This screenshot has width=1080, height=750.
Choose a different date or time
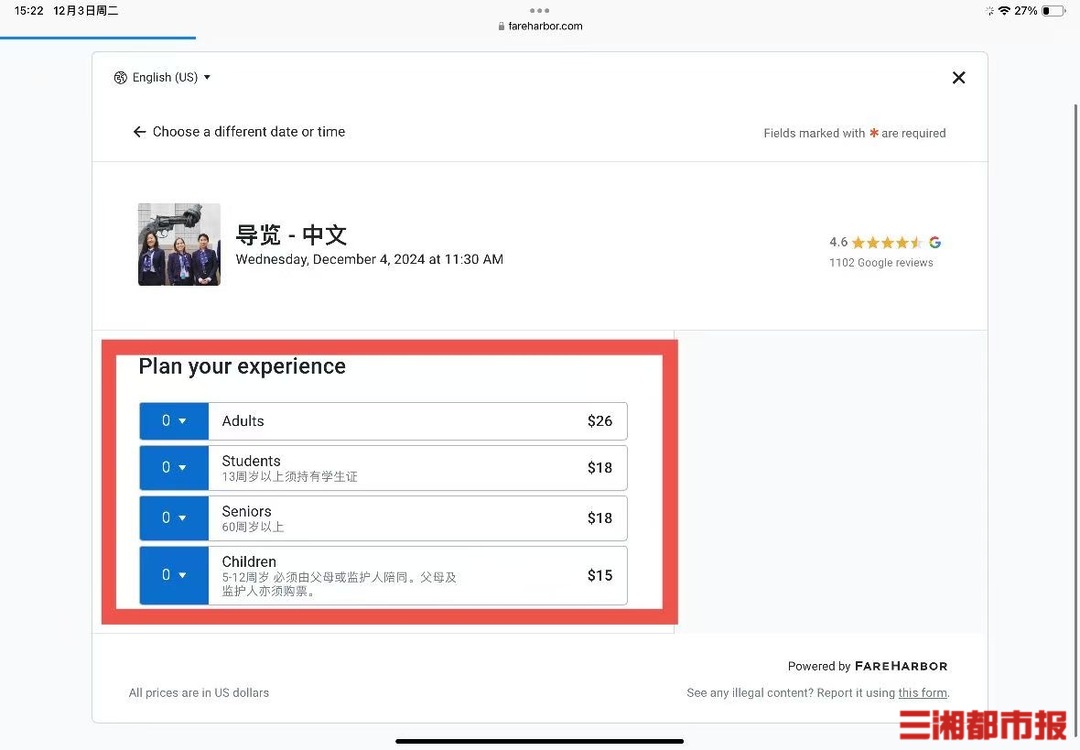[x=248, y=132]
